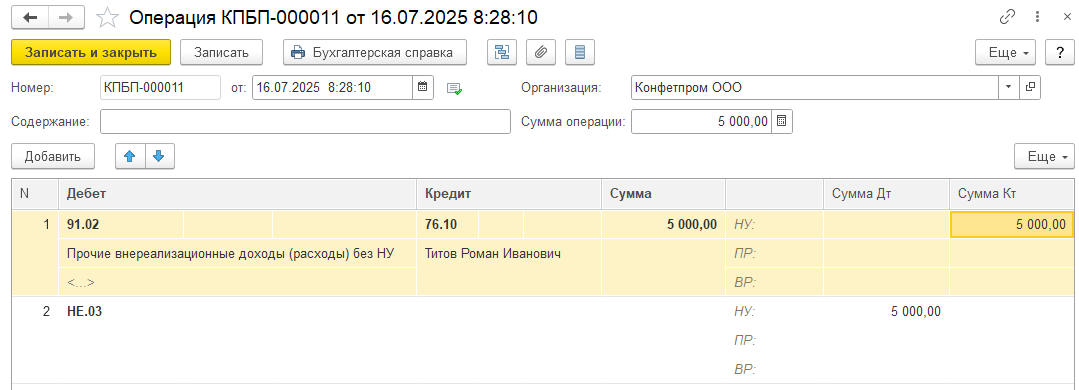Print Бухгалтерская справка
The height and width of the screenshot is (390, 1079).
coord(375,52)
